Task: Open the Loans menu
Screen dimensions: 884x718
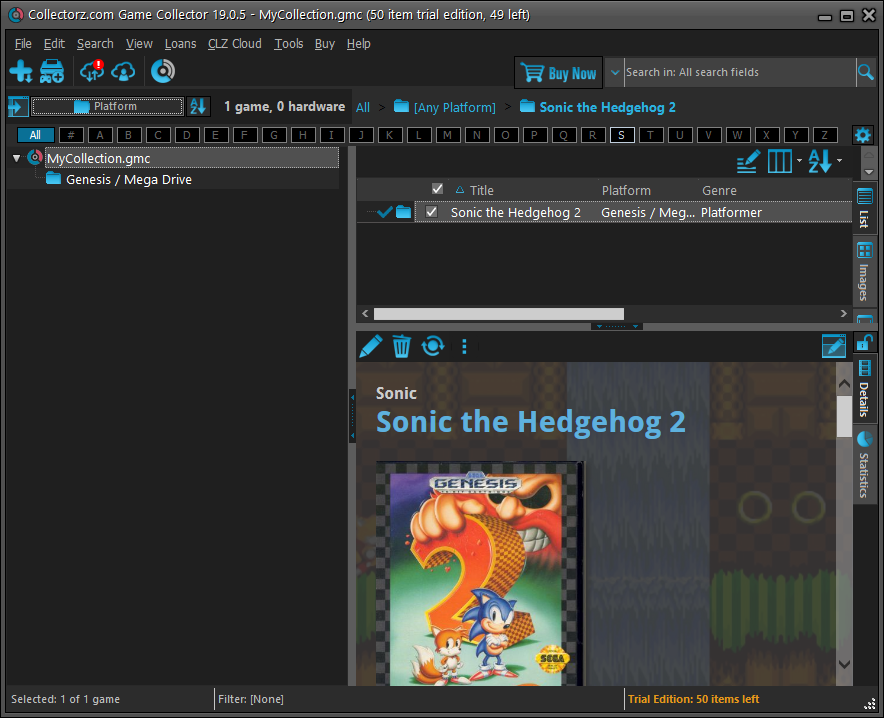Action: [180, 43]
